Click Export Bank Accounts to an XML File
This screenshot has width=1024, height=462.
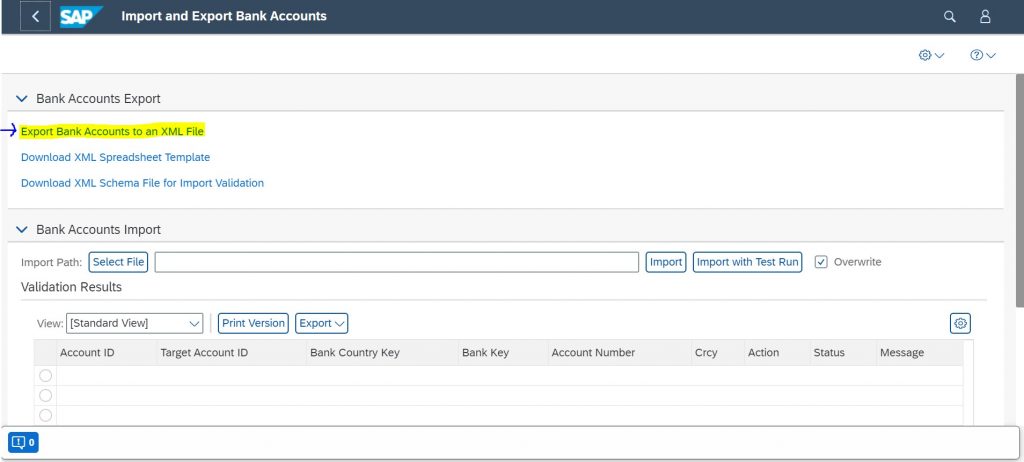pyautogui.click(x=112, y=131)
